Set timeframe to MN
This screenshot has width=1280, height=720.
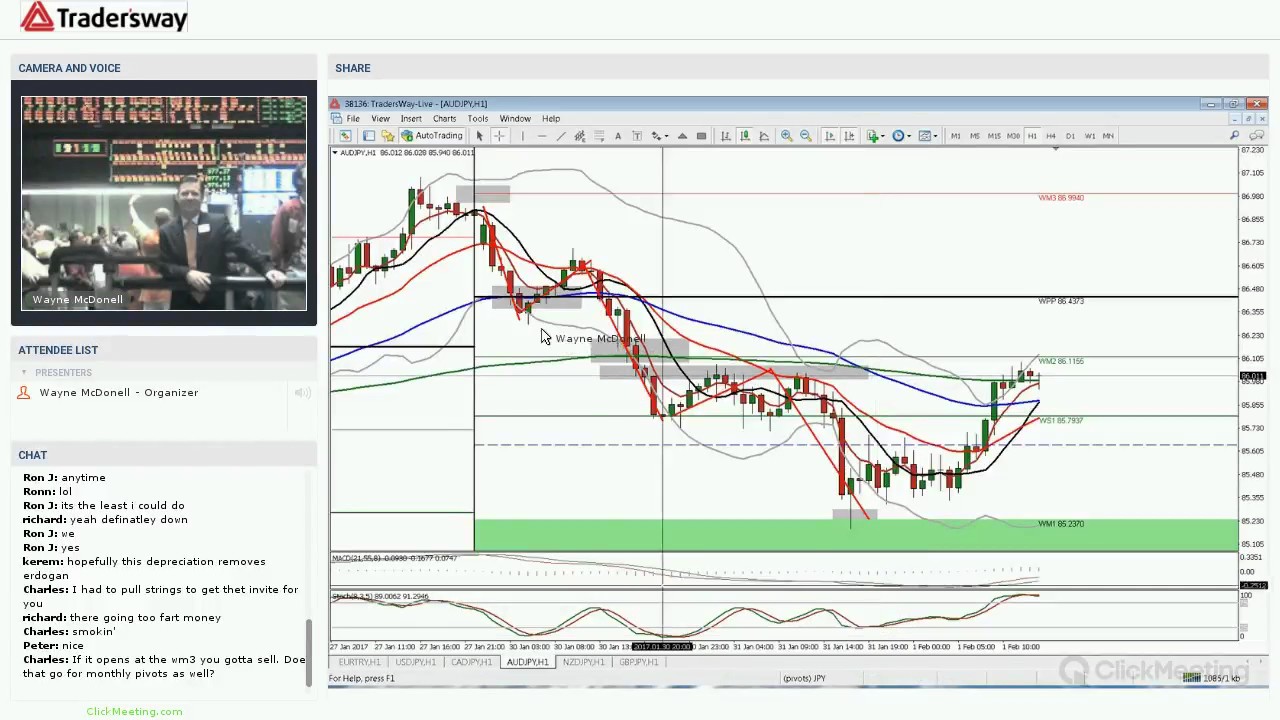tap(1108, 136)
